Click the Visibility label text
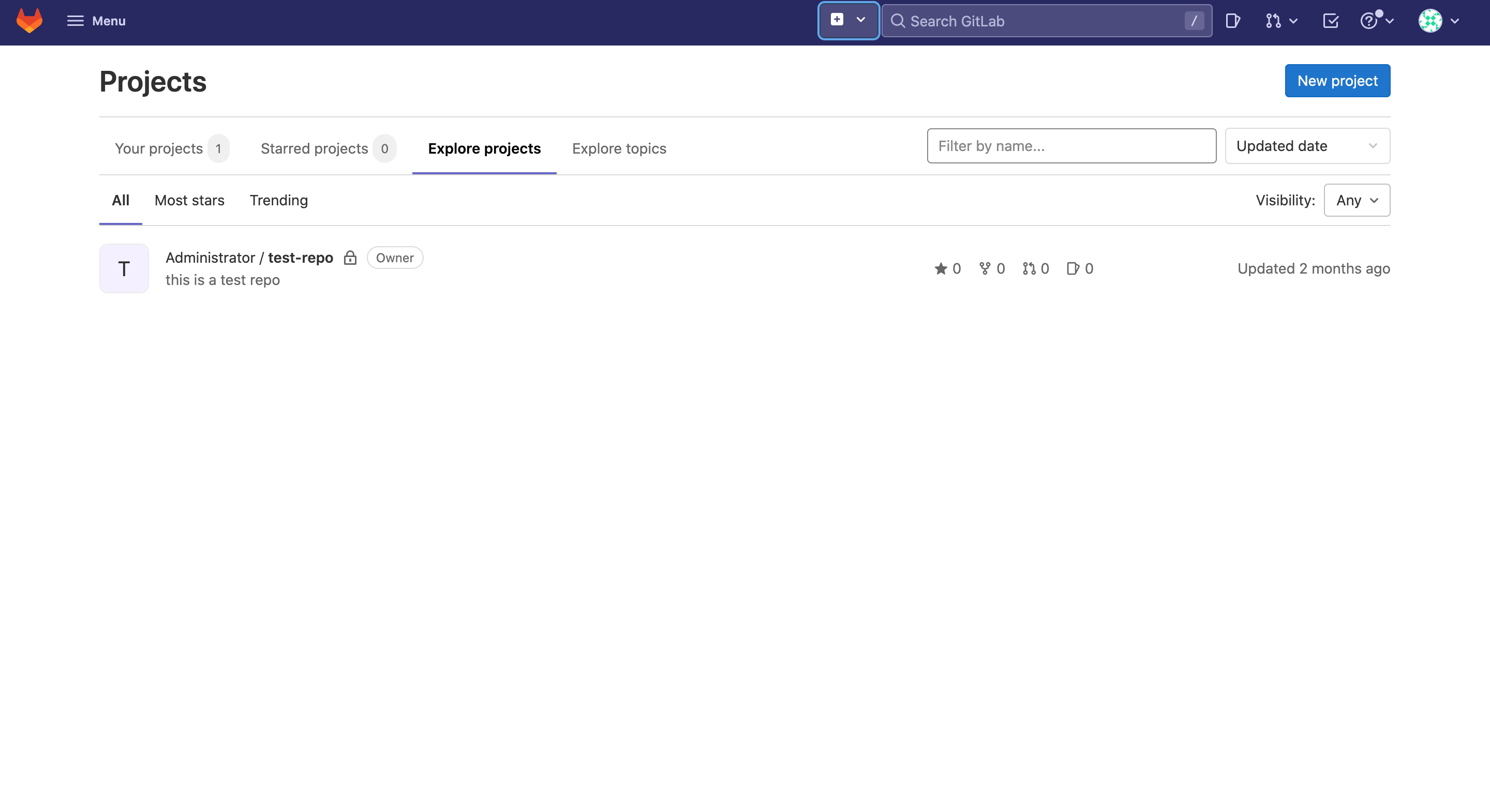Viewport: 1490px width, 812px height. [x=1285, y=201]
